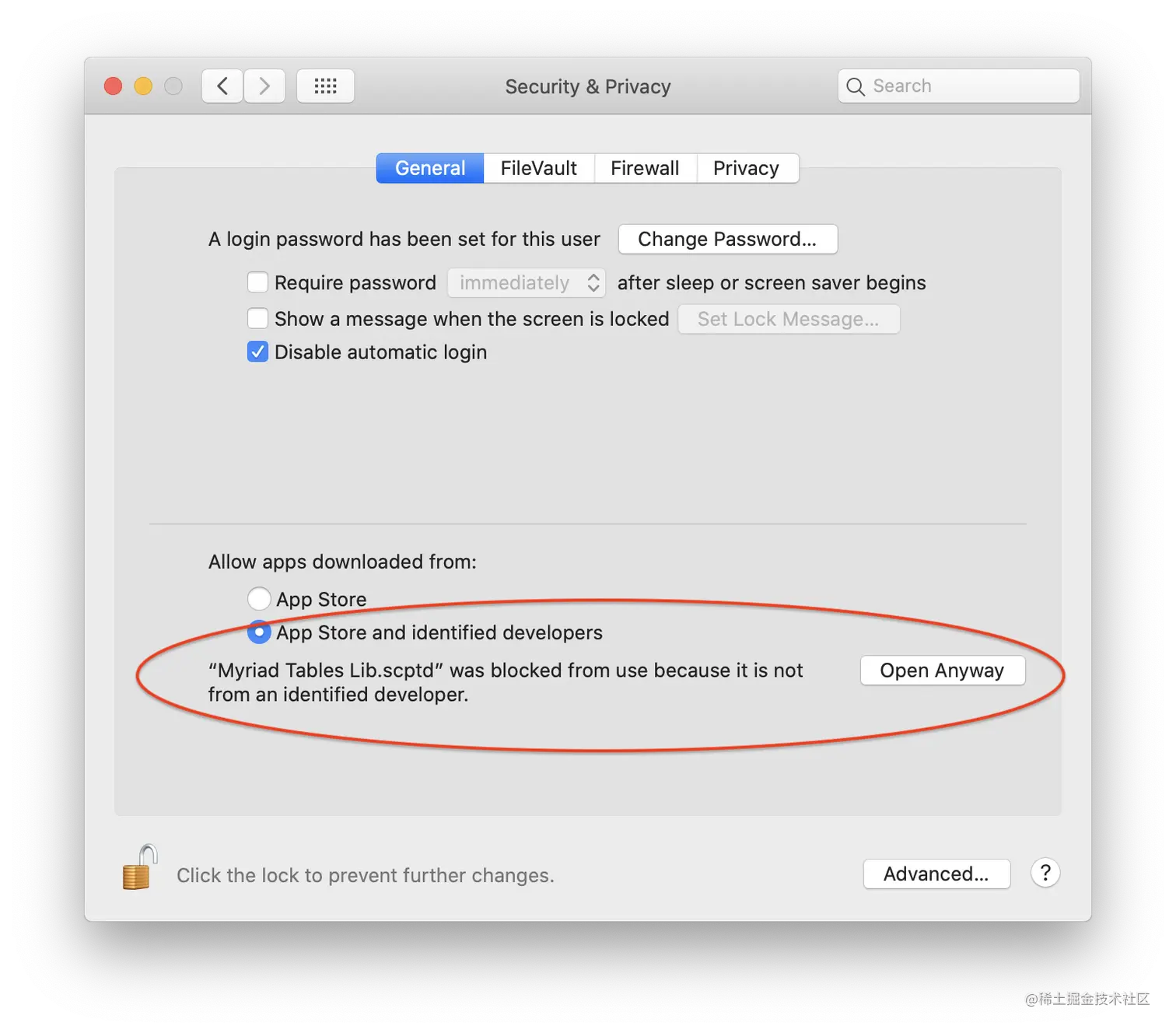Check Show a message when screen is locked
The width and height of the screenshot is (1176, 1033).
pos(257,318)
